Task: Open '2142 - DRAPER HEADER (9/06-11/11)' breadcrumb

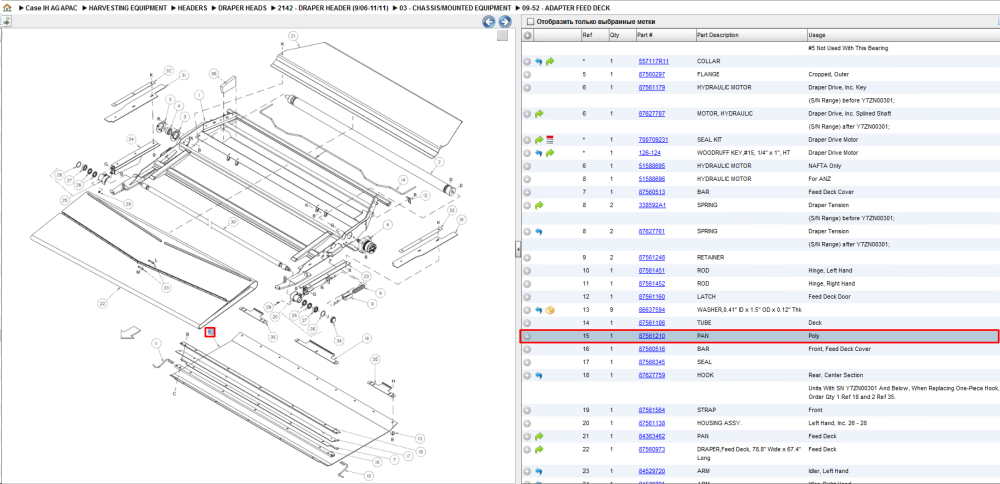Action: 334,8
